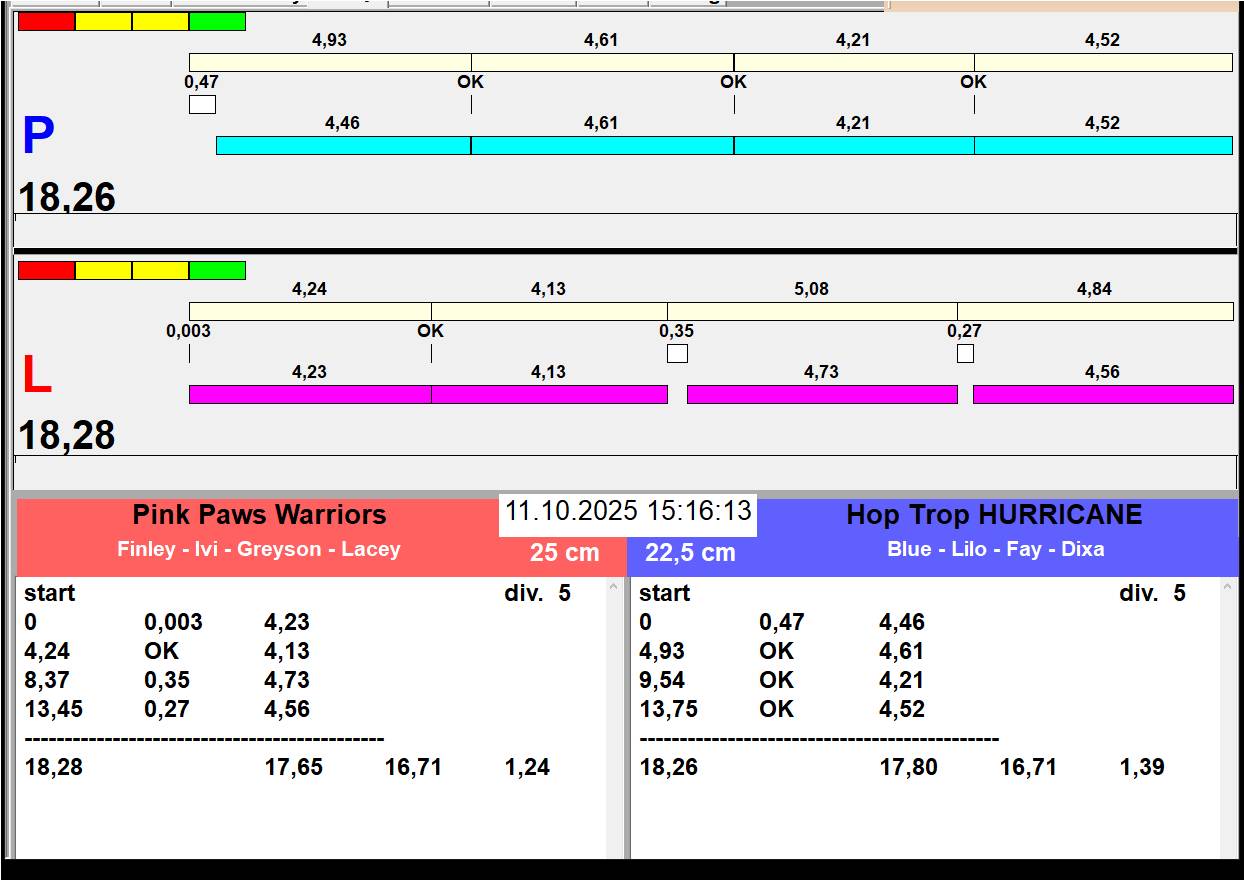1244x880 pixels.
Task: Select the cyan bar segment under 4,21
Action: click(854, 145)
